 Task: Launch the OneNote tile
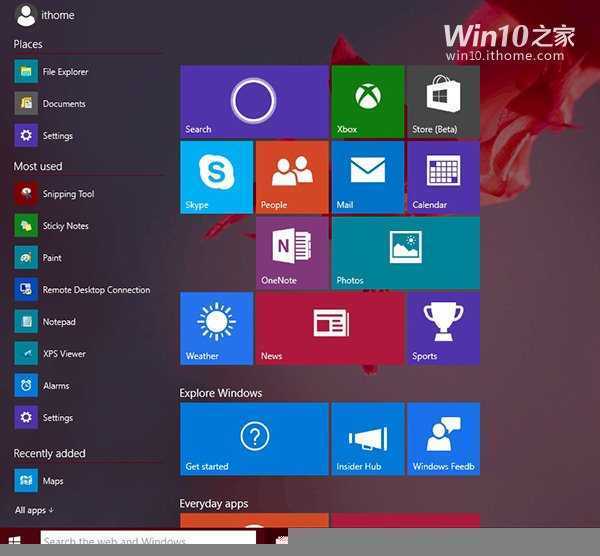292,253
